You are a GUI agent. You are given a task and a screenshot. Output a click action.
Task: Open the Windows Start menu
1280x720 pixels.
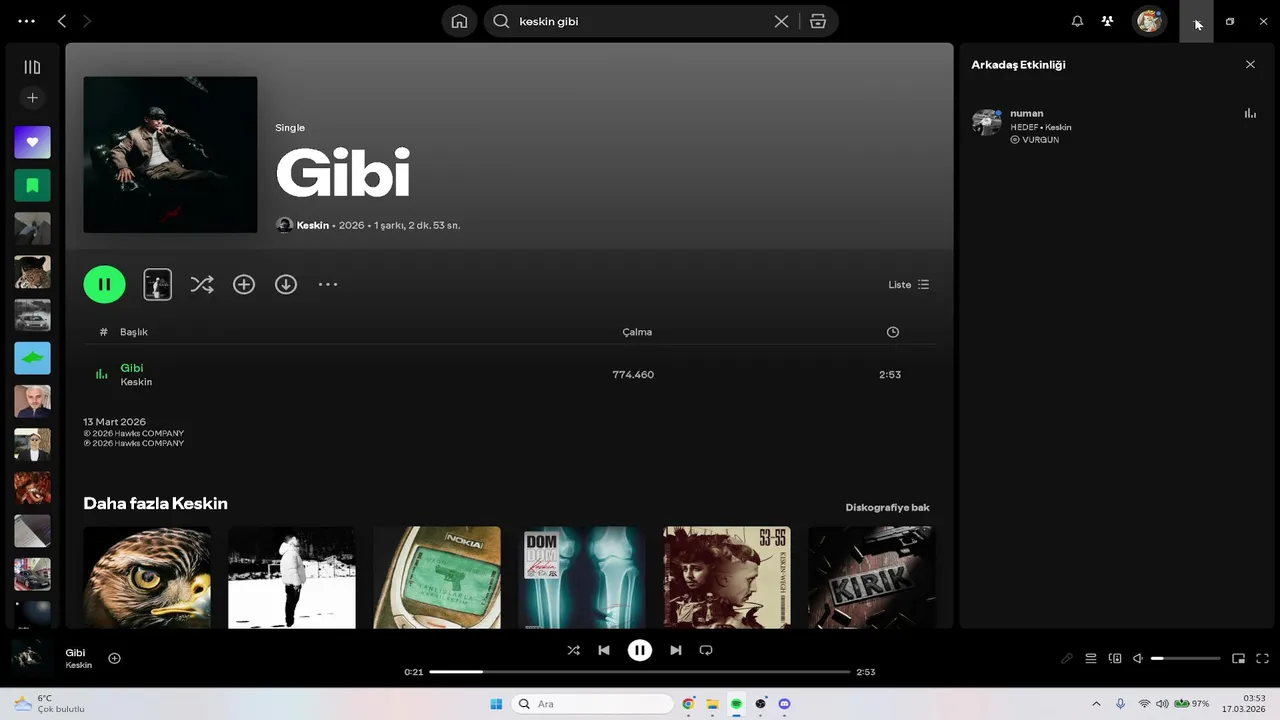pos(496,704)
